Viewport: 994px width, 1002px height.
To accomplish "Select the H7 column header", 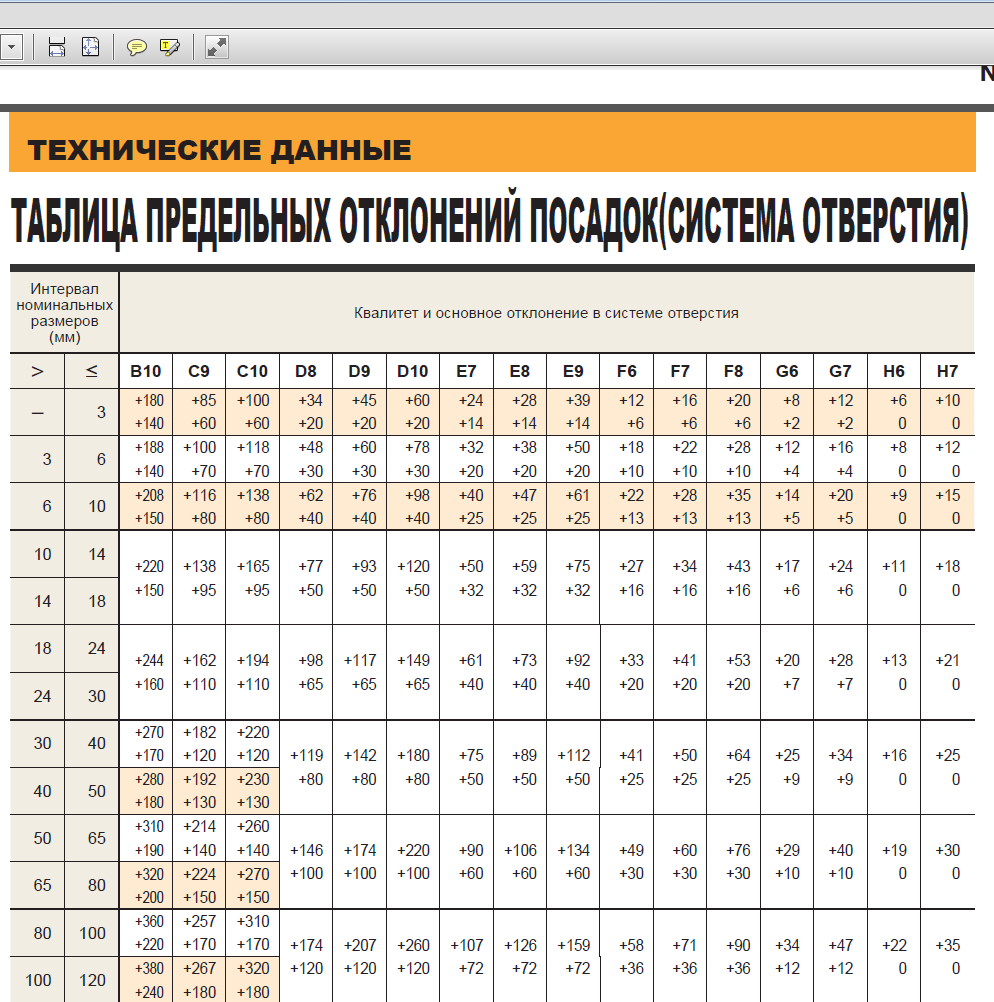I will [x=947, y=371].
